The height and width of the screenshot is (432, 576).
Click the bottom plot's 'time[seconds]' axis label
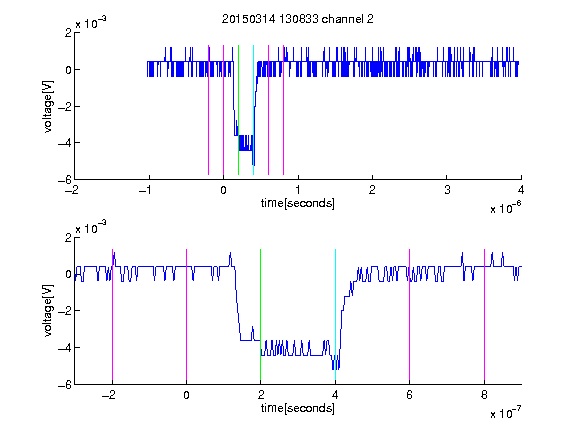click(298, 408)
